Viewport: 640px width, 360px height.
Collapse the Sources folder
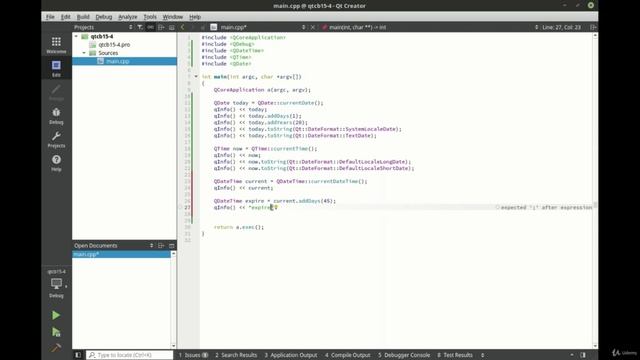point(84,53)
